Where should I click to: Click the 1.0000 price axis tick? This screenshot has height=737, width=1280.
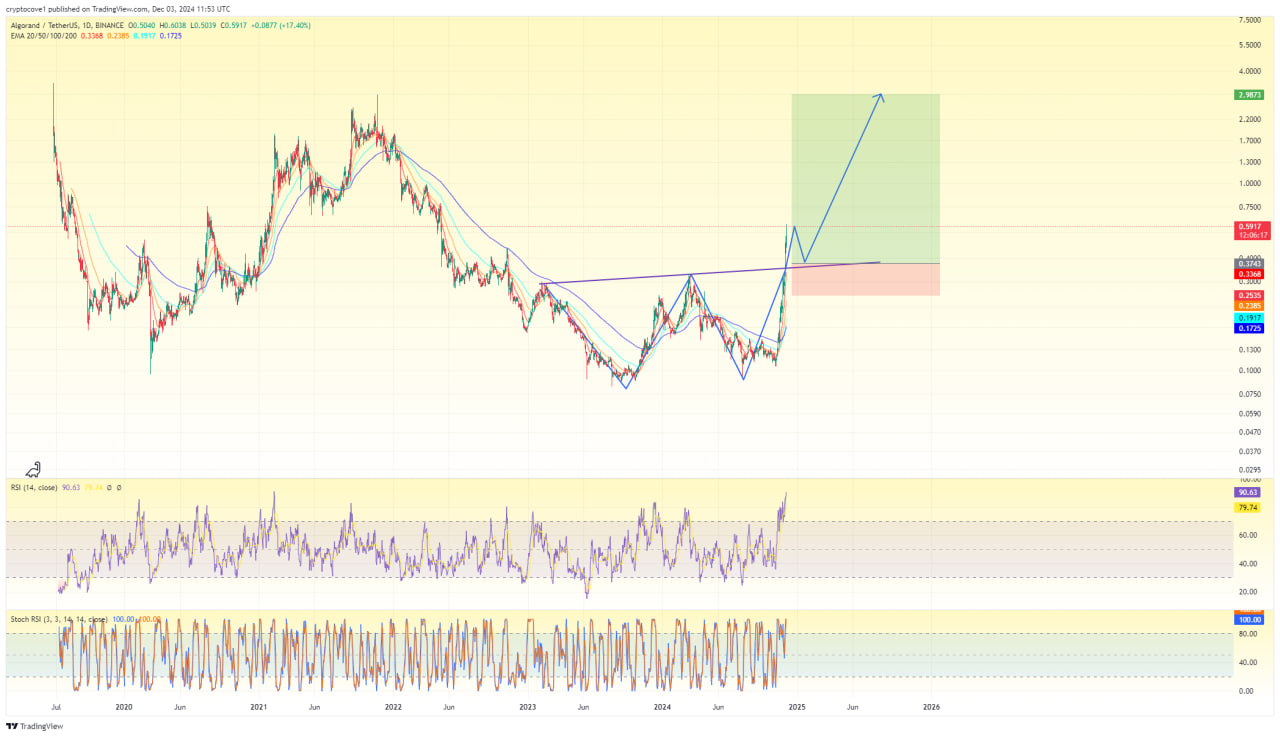point(1249,183)
